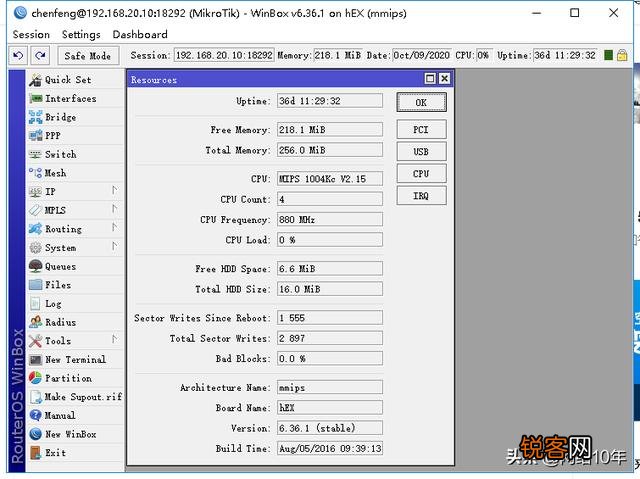Open the Session menu
Viewport: 640px width, 479px height.
[31, 34]
